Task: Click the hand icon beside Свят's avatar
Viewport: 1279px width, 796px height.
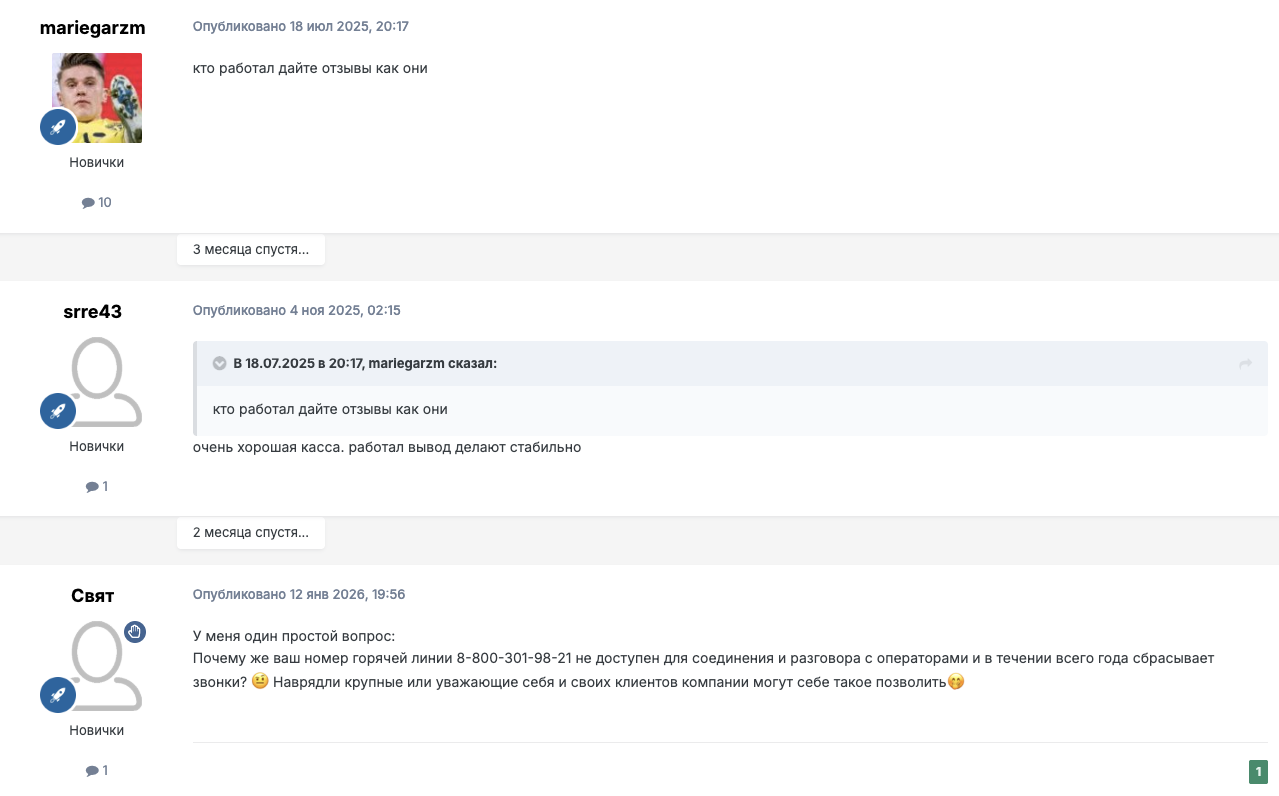Action: tap(135, 631)
